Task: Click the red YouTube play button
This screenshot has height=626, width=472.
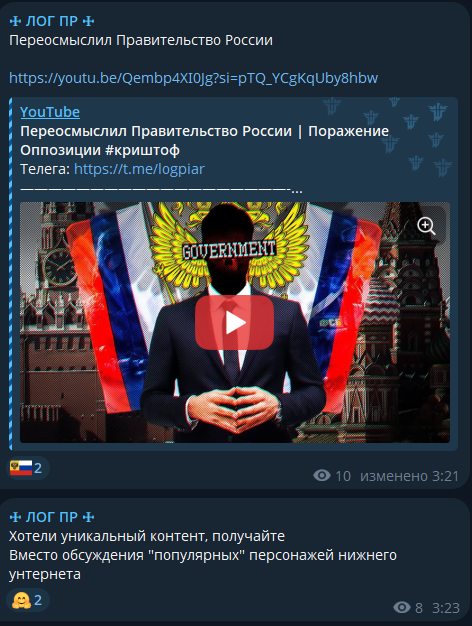Action: [x=234, y=323]
